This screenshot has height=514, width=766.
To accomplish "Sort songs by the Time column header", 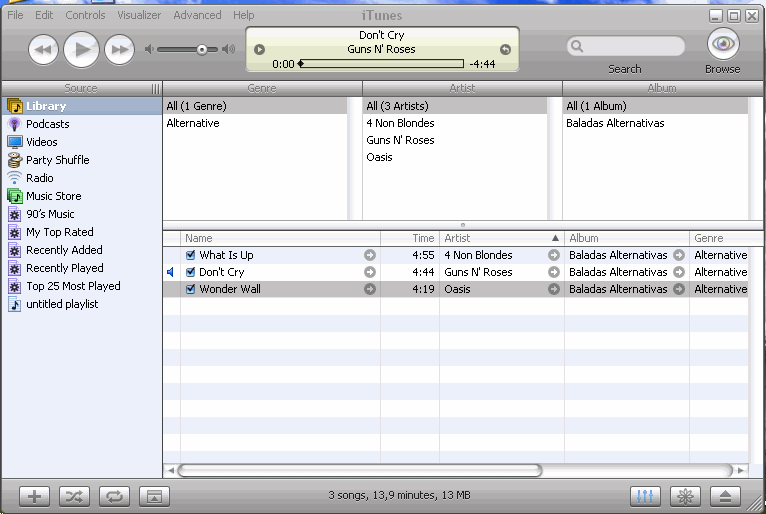I will coord(410,238).
